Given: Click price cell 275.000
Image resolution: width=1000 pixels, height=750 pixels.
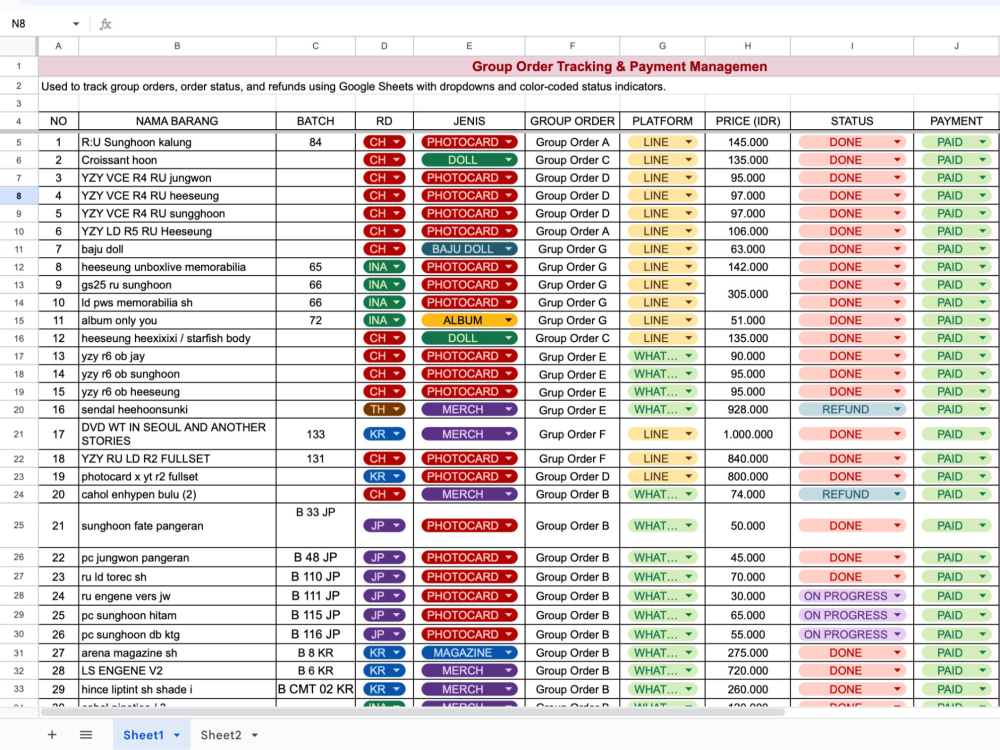Looking at the screenshot, I should pyautogui.click(x=747, y=652).
